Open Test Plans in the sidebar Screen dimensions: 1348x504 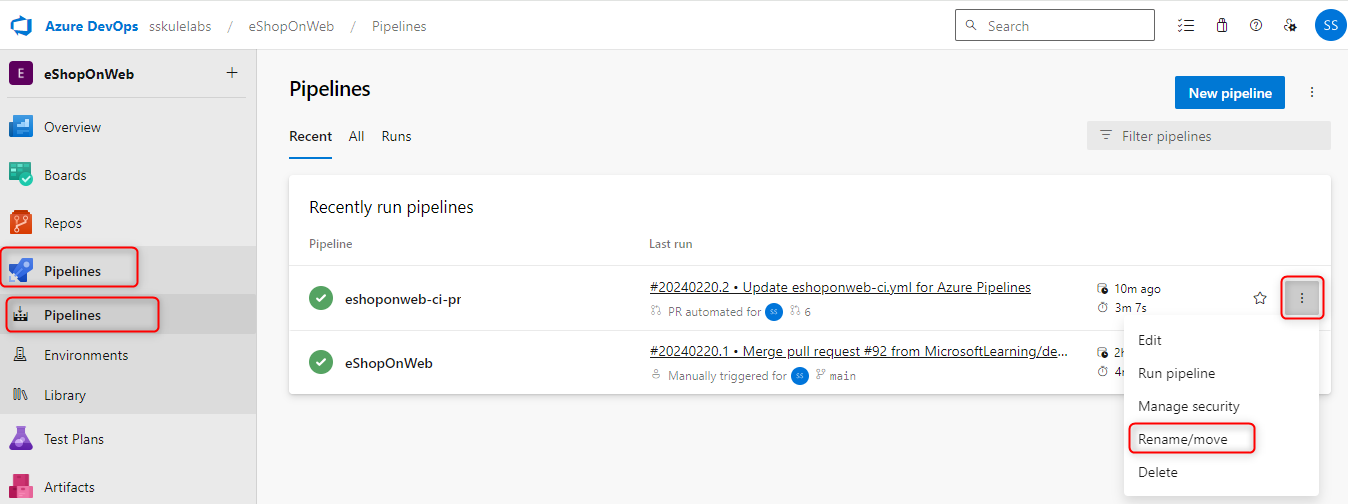pyautogui.click(x=73, y=439)
